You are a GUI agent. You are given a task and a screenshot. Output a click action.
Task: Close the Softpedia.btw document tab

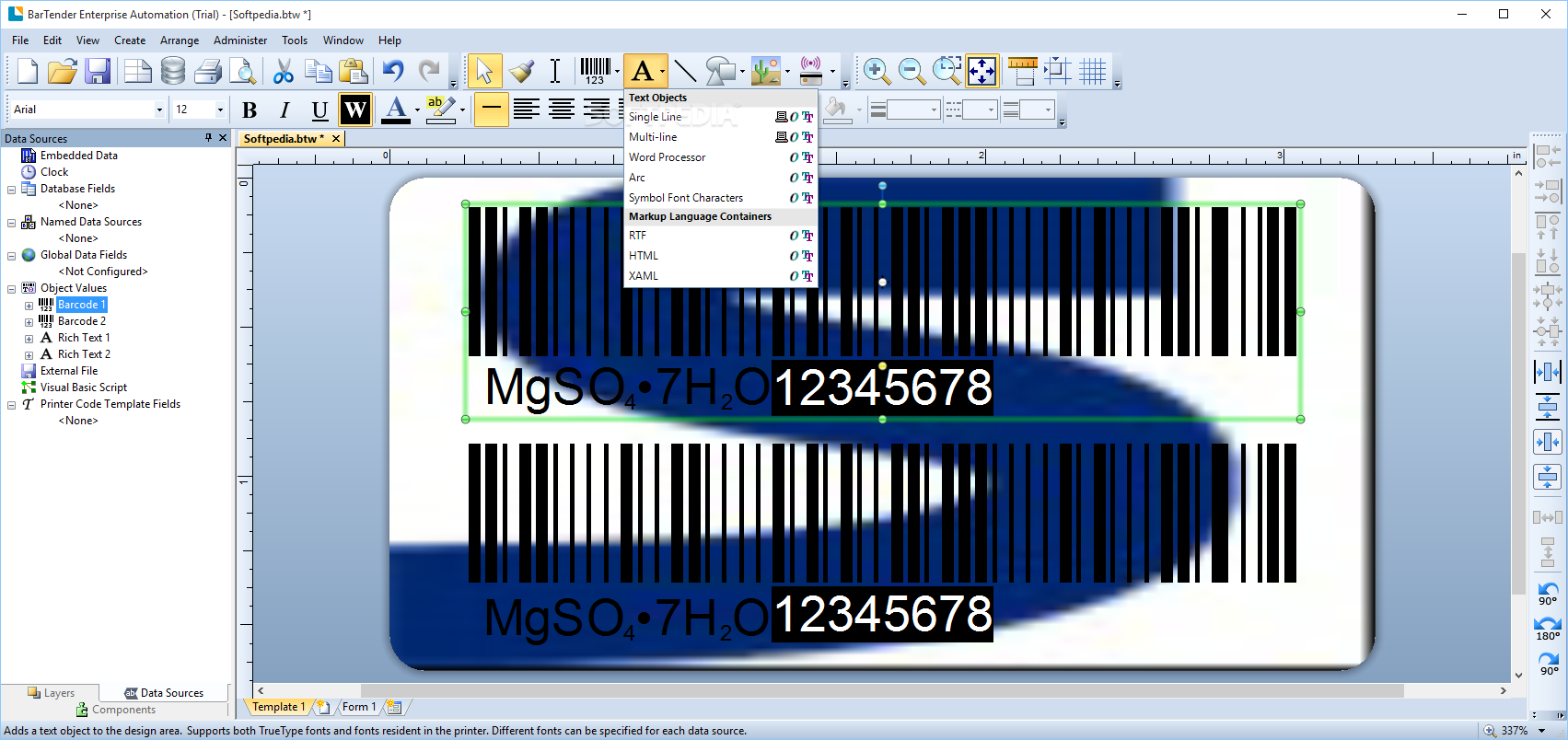tap(336, 139)
